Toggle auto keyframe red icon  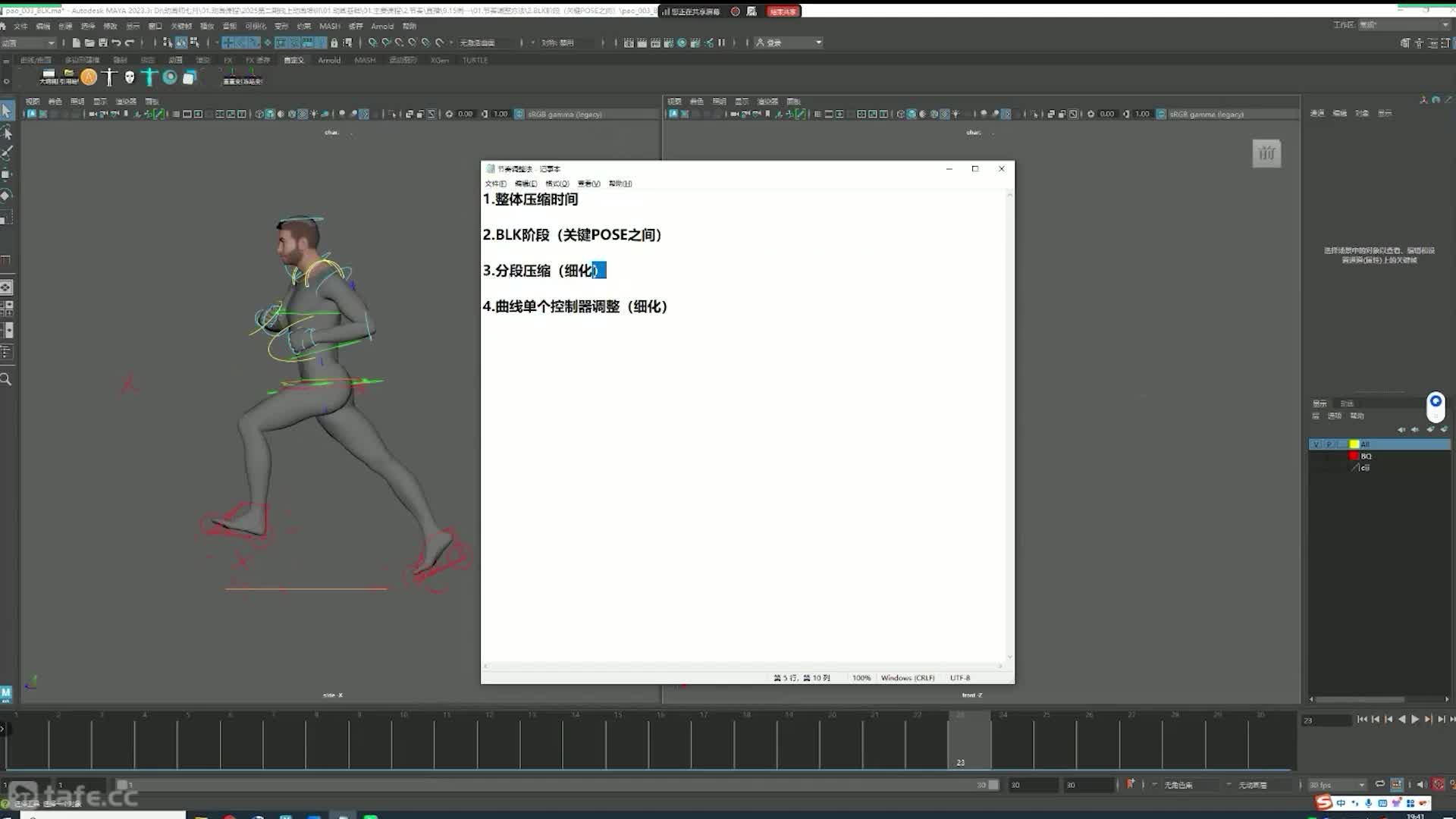pos(1439,784)
